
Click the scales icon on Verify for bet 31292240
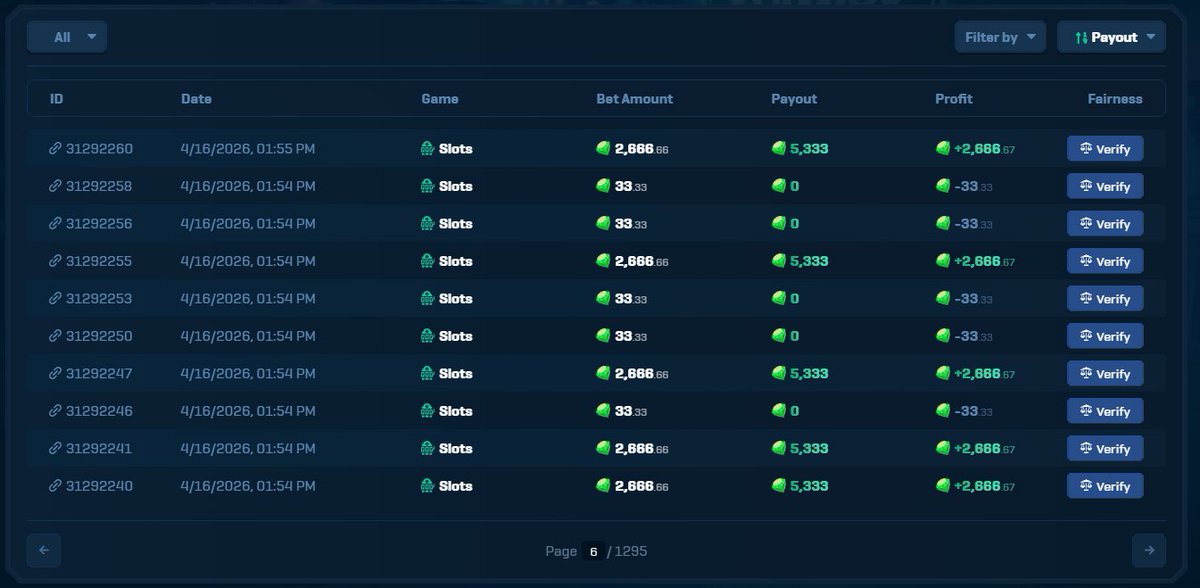pos(1085,486)
